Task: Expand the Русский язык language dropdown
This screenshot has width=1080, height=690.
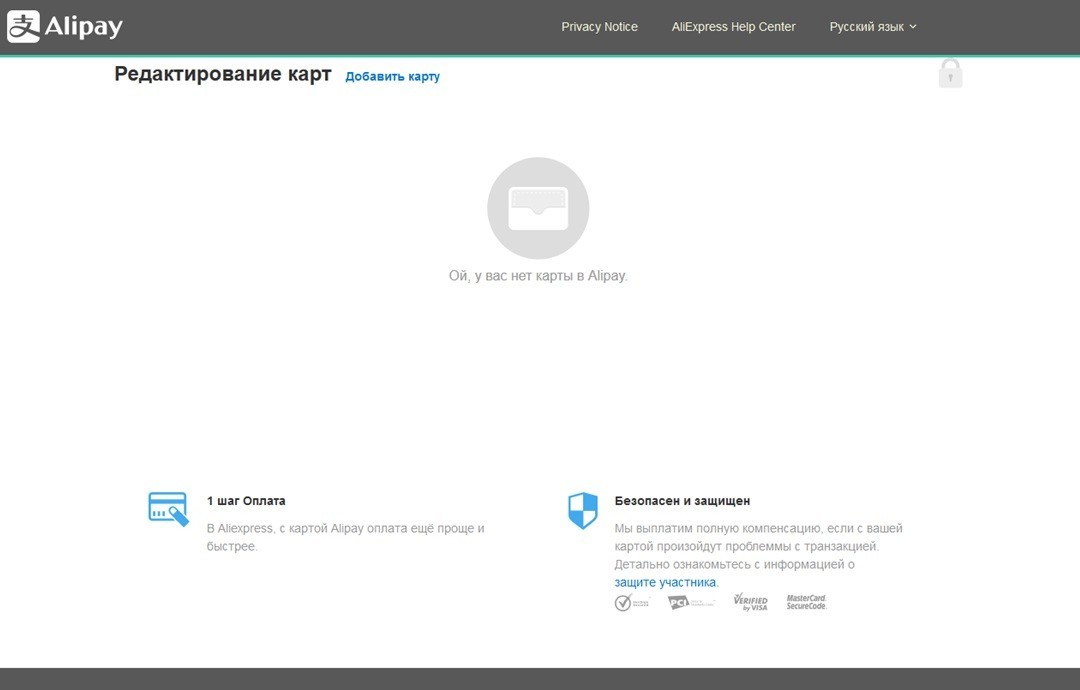Action: (x=873, y=27)
